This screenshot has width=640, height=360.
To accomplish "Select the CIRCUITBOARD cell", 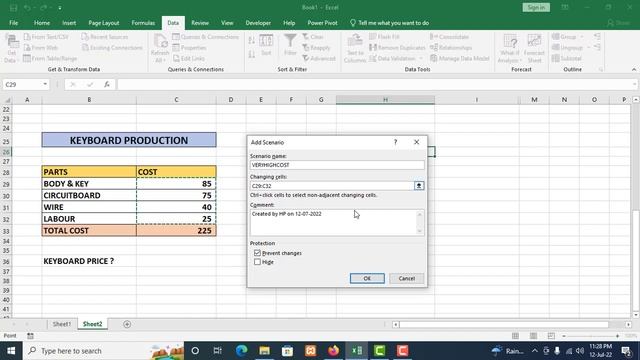I will pyautogui.click(x=89, y=196).
